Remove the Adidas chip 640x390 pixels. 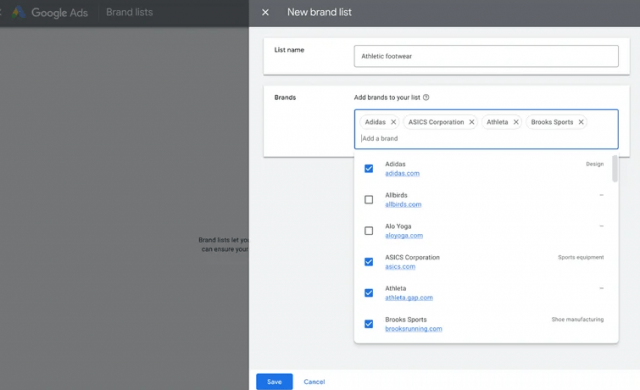393,122
